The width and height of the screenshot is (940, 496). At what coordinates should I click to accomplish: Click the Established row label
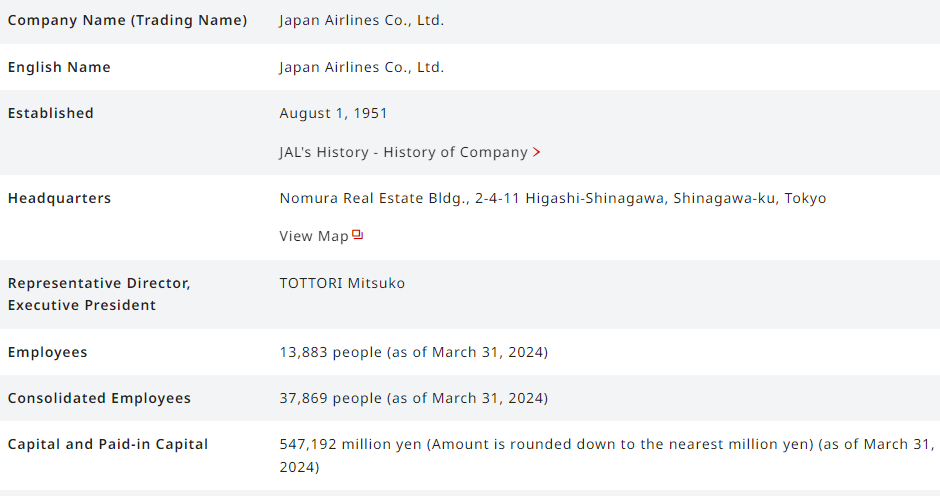pos(51,114)
